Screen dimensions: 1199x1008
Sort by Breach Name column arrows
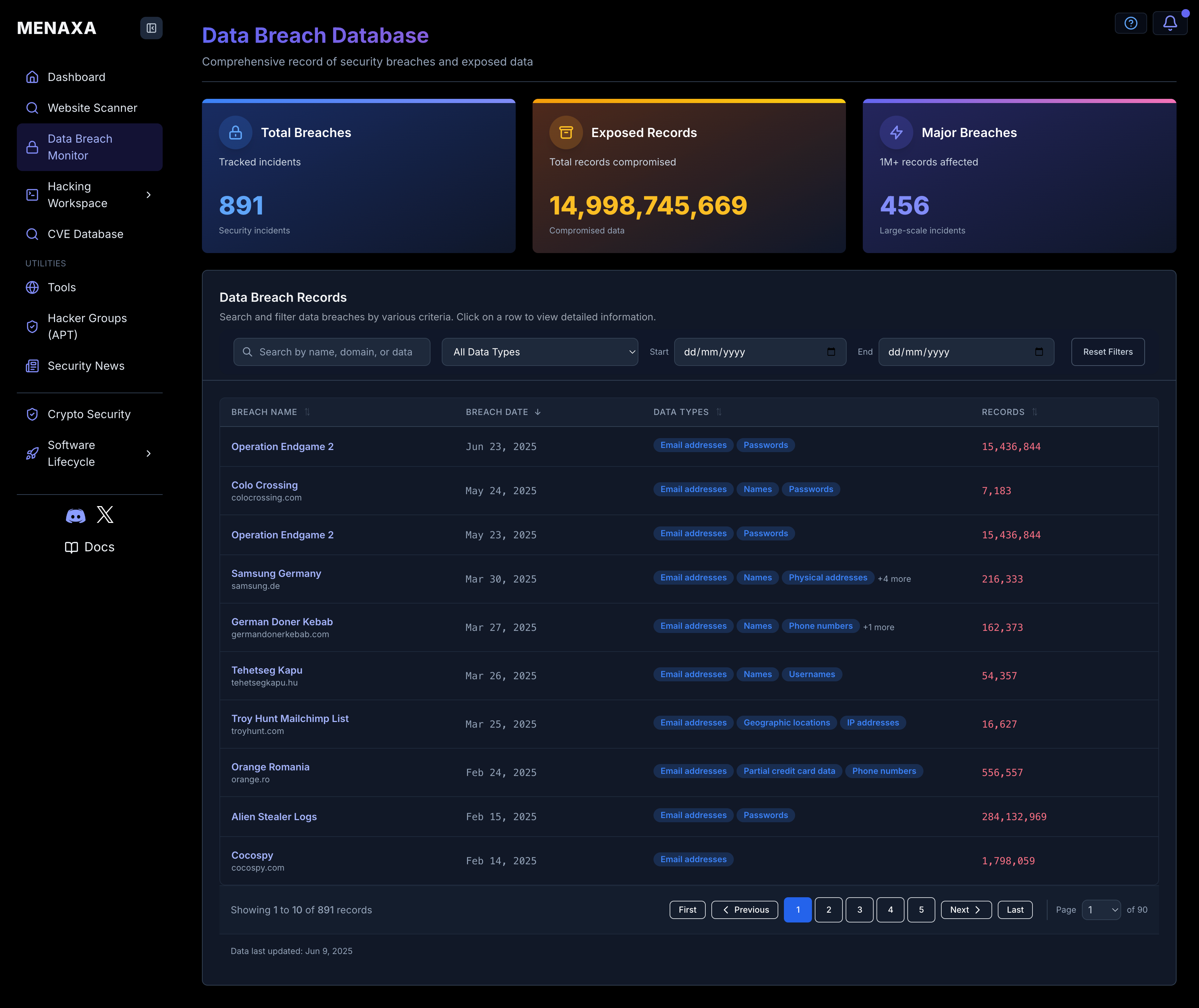pyautogui.click(x=307, y=412)
